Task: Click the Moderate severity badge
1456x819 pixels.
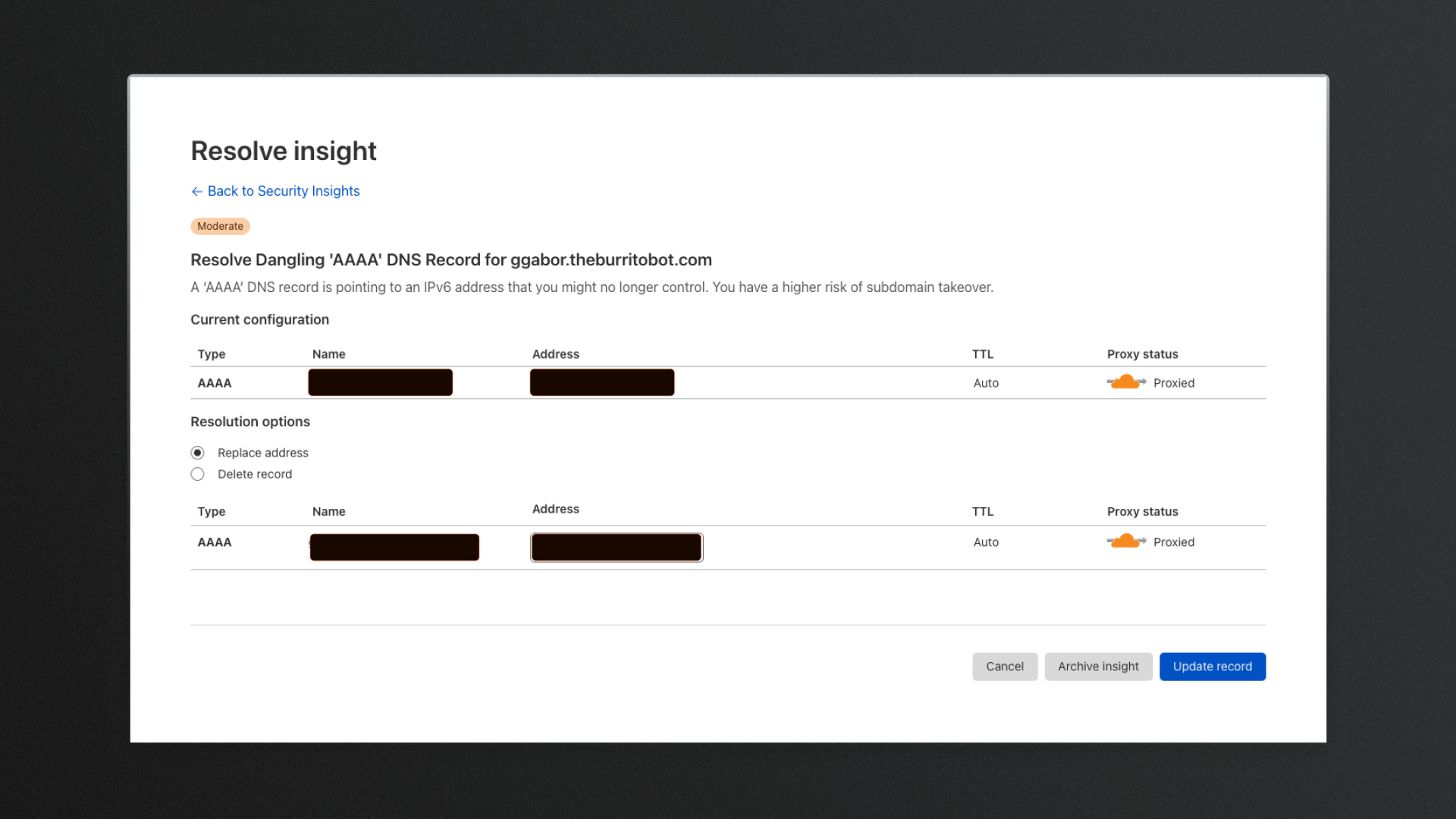Action: [x=220, y=226]
